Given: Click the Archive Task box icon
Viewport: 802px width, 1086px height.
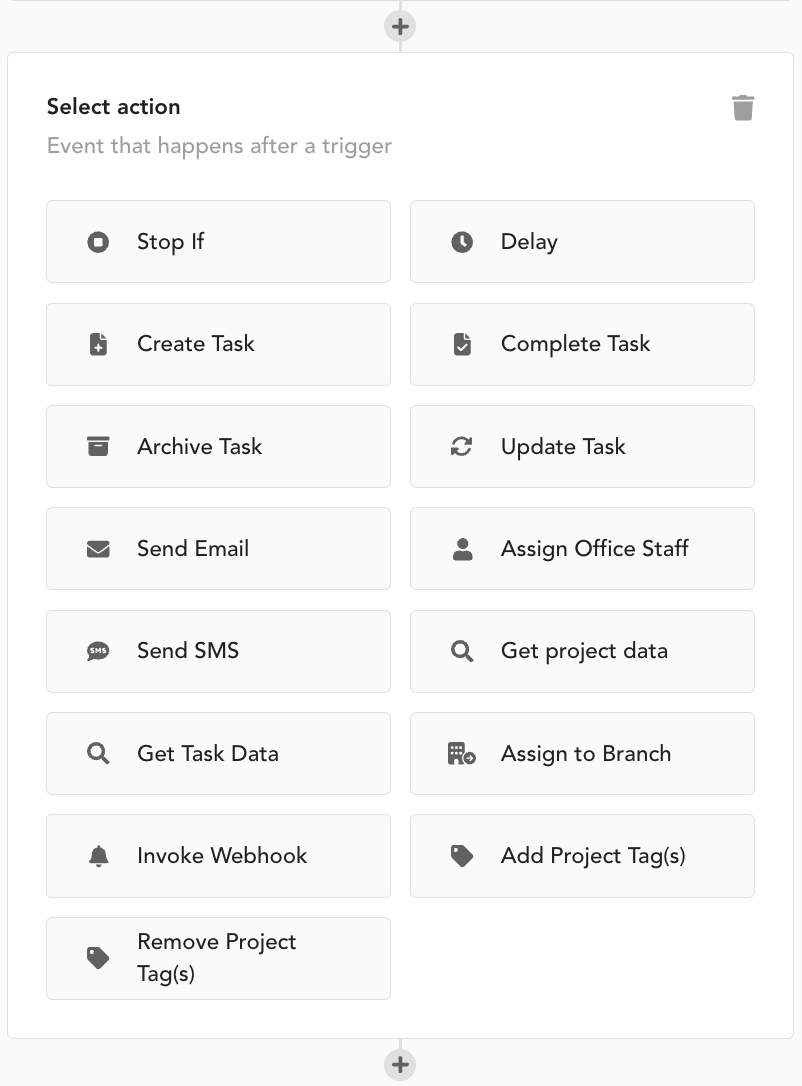Looking at the screenshot, I should pos(98,446).
